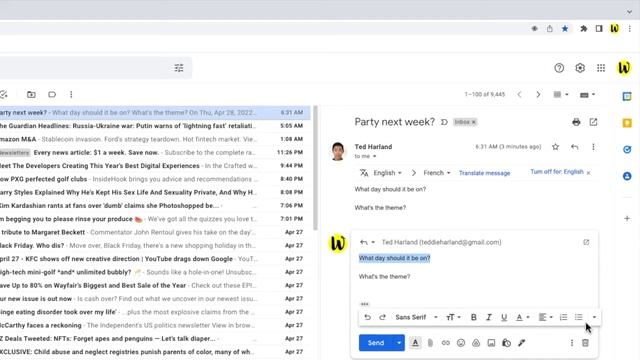Redo the last edit in the reply
This screenshot has width=640, height=360.
click(382, 317)
